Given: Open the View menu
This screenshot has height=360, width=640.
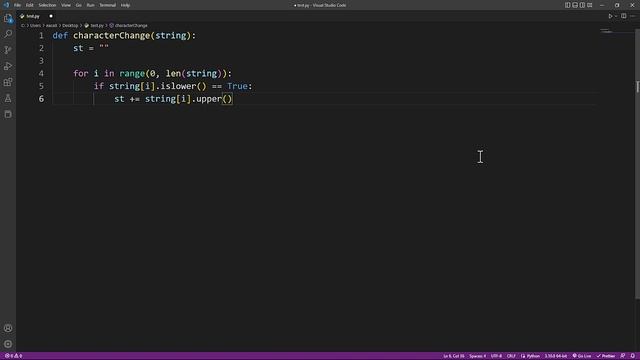Looking at the screenshot, I should [x=66, y=5].
